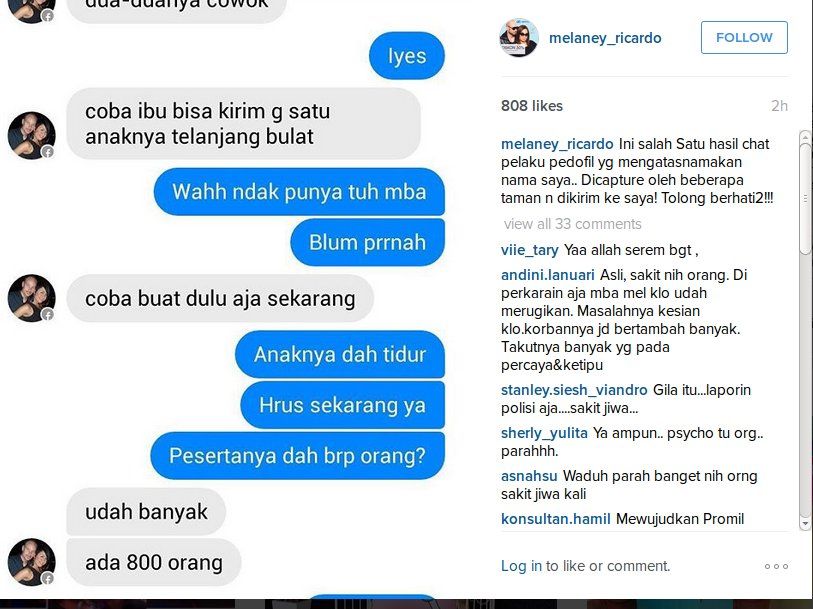813x609 pixels.
Task: Expand "view all 33 comments"
Action: pos(572,224)
